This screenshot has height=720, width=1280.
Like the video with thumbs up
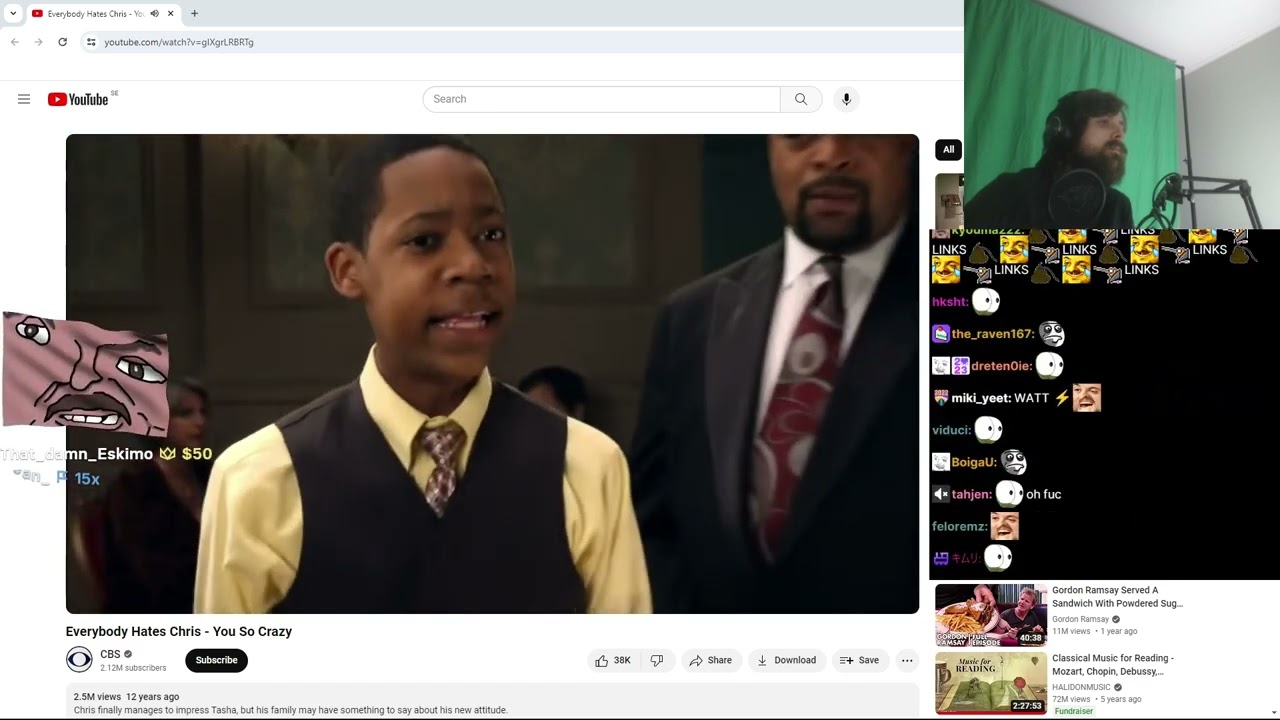[612, 660]
